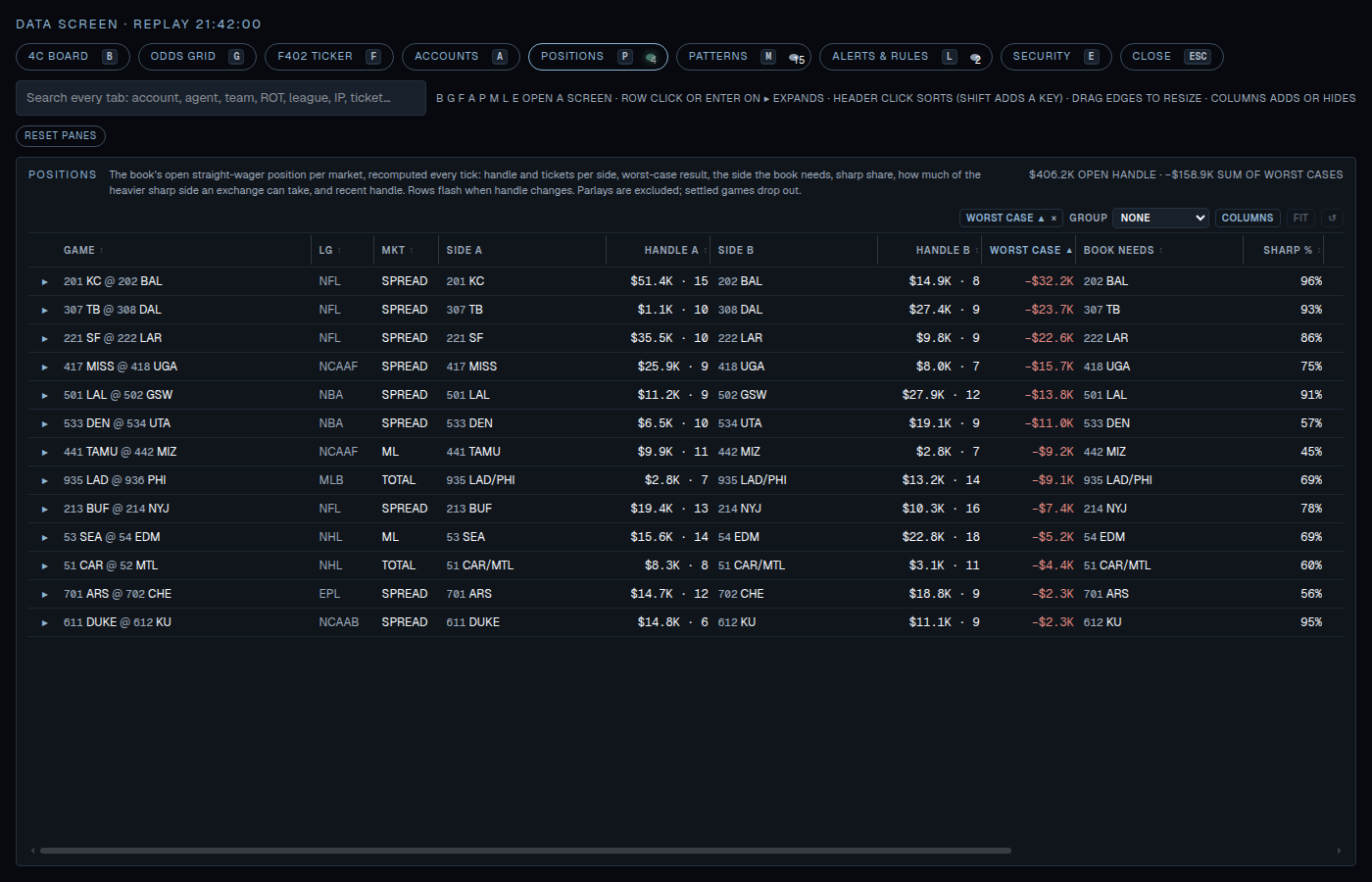This screenshot has width=1372, height=882.
Task: Click the Game column sort icon
Action: click(102, 251)
